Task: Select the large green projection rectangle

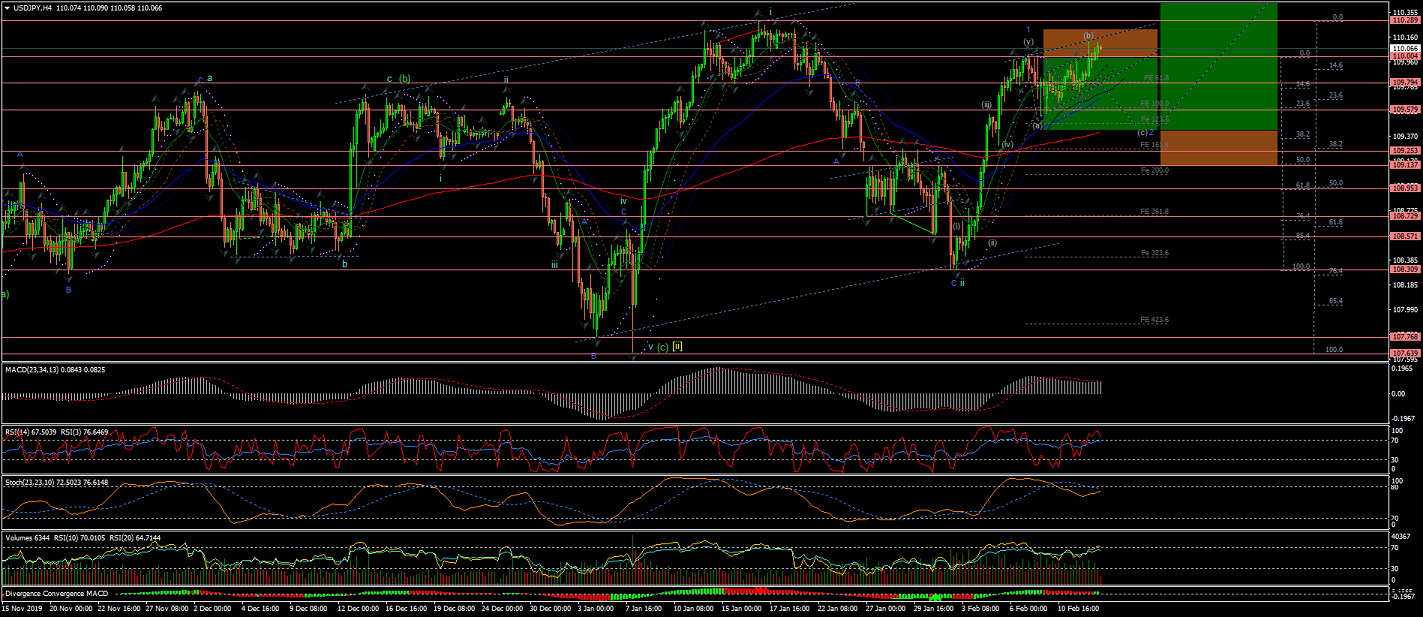Action: [1218, 65]
